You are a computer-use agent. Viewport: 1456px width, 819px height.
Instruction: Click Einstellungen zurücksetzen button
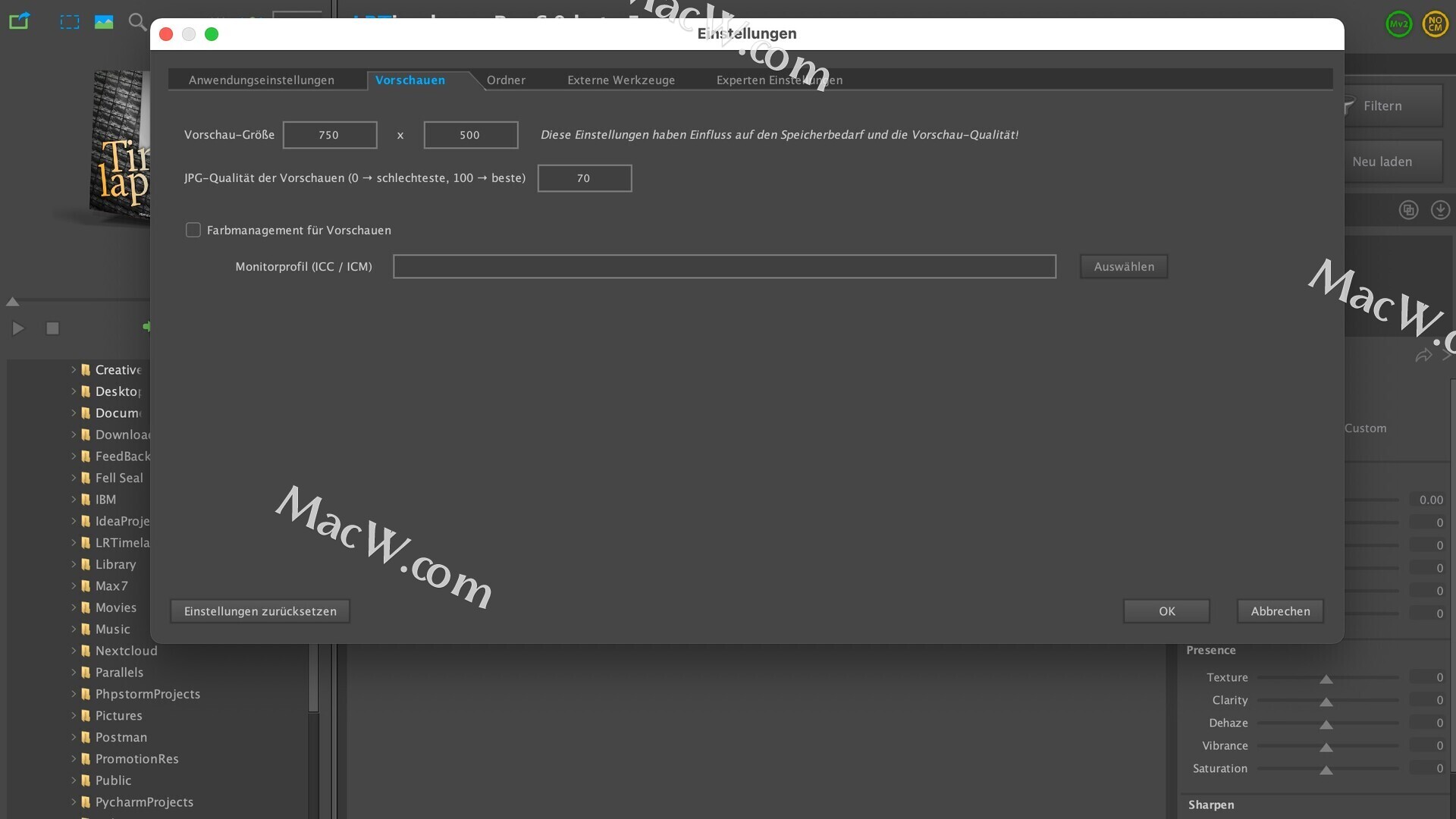pos(260,611)
